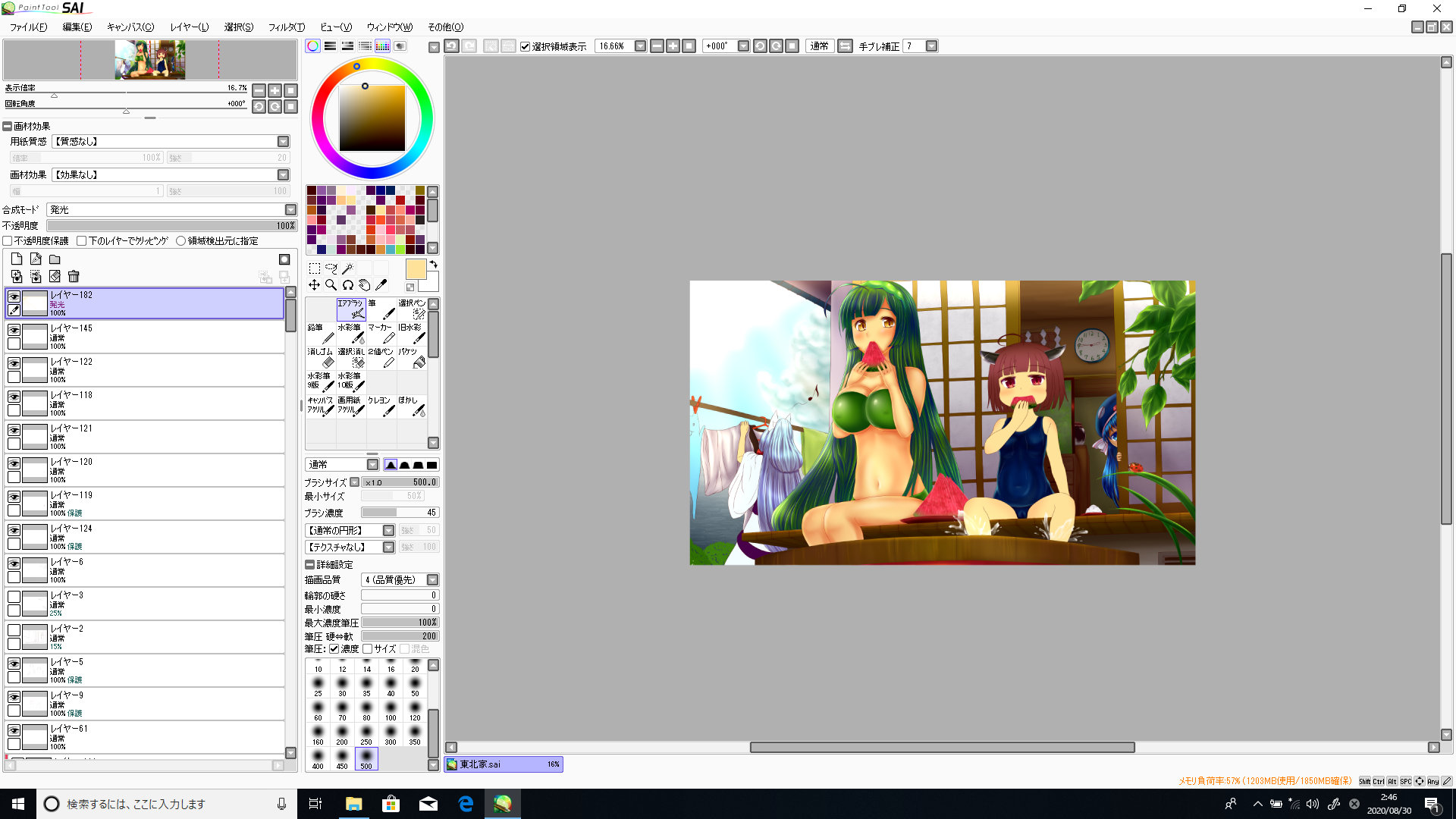The width and height of the screenshot is (1456, 819).
Task: Select the rectangular selection tool
Action: pos(314,268)
